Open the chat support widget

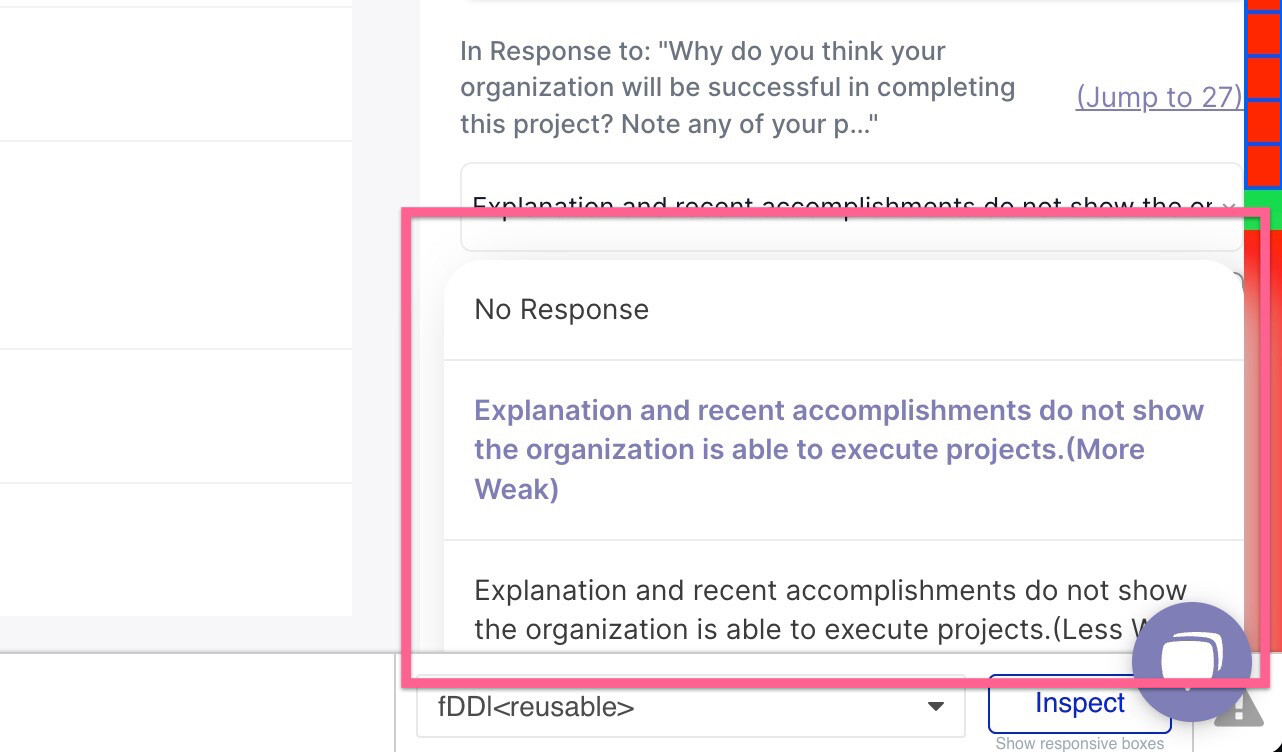1192,660
